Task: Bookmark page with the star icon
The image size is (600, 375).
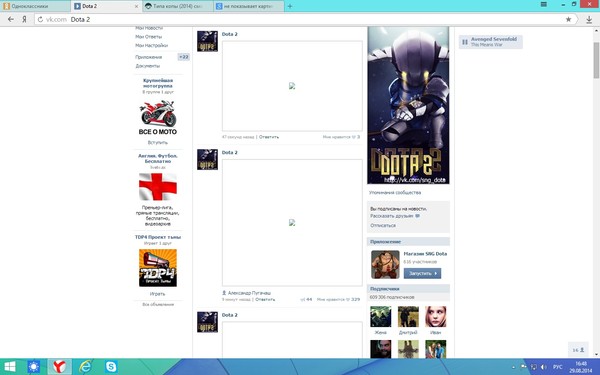Action: coord(568,19)
